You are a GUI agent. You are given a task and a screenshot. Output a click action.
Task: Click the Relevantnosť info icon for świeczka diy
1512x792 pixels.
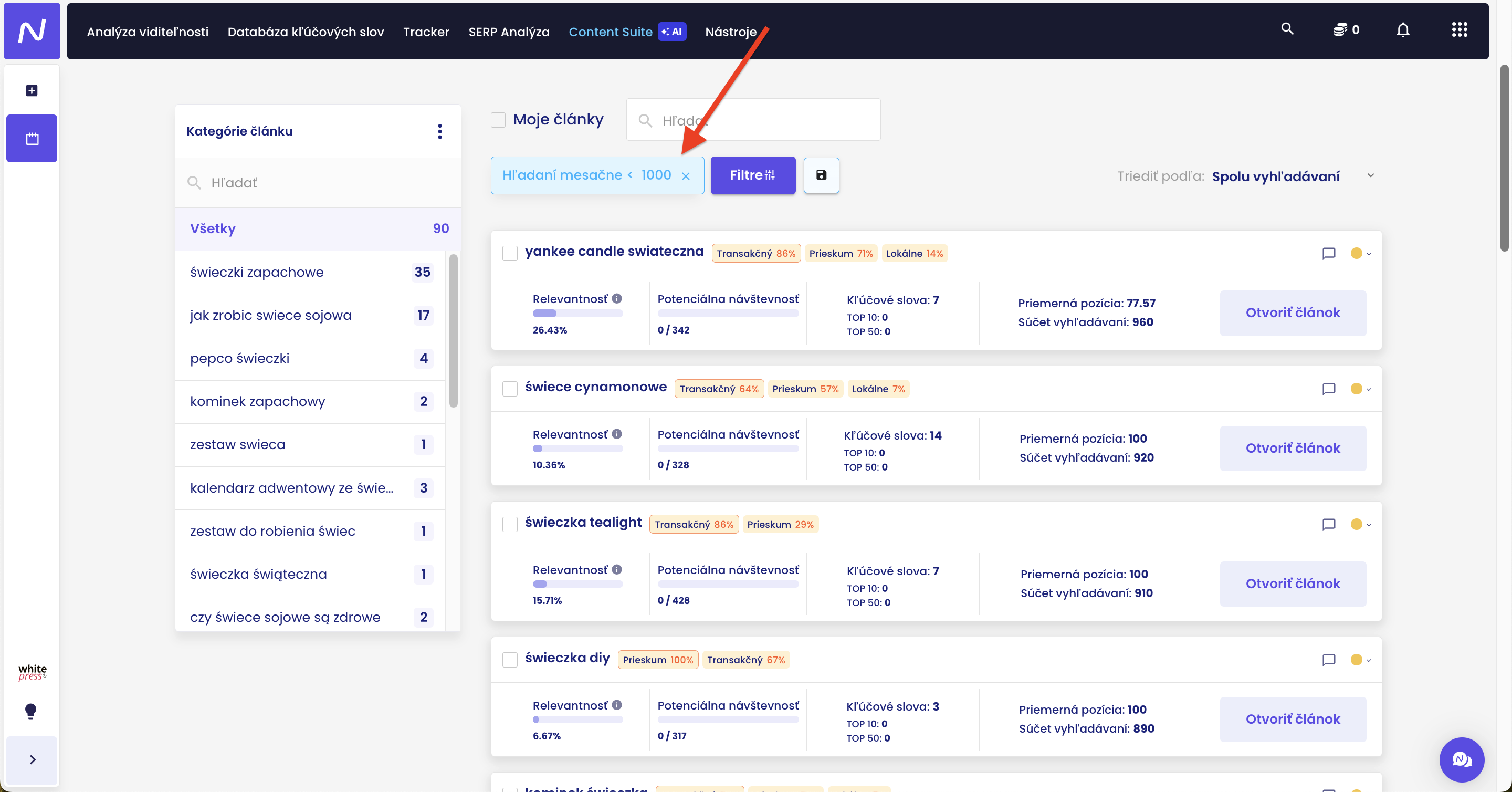617,705
